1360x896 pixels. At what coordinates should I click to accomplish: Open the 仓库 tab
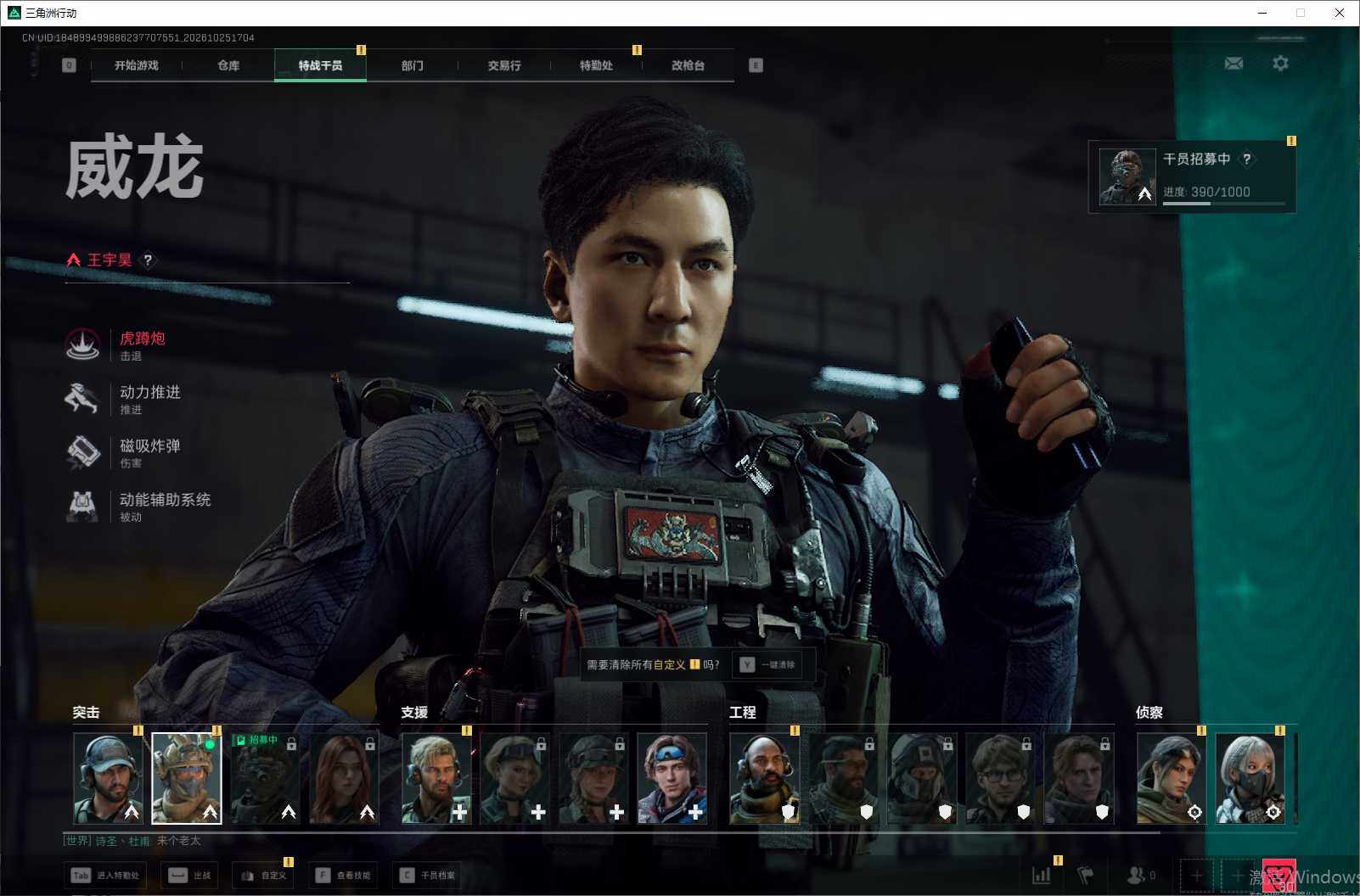[228, 65]
